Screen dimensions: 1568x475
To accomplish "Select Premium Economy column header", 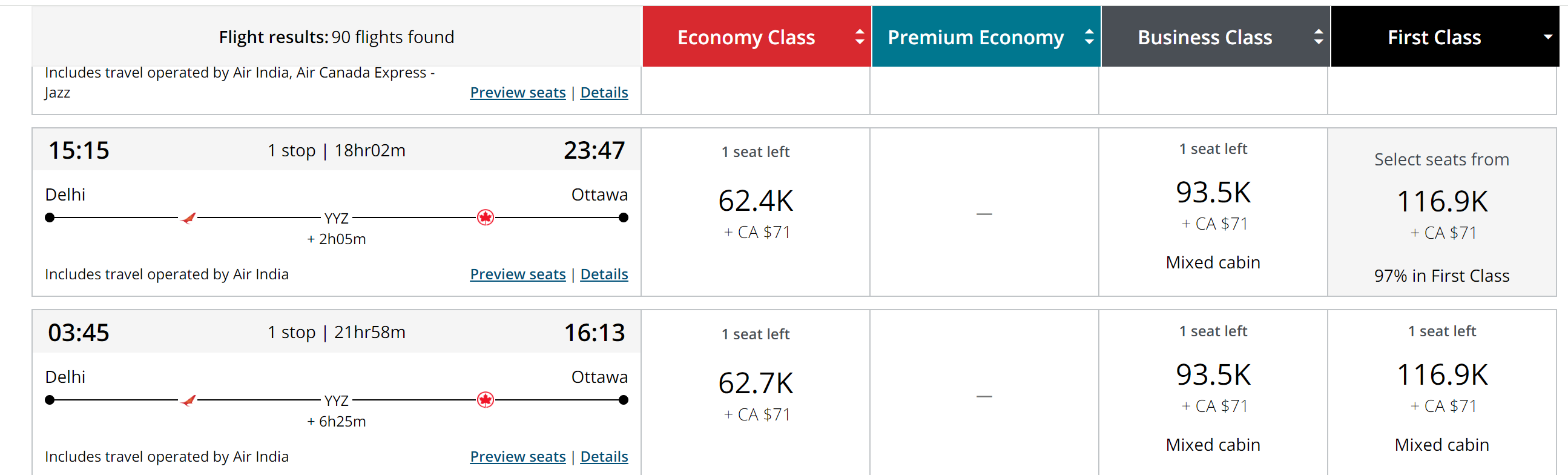I will 986,36.
